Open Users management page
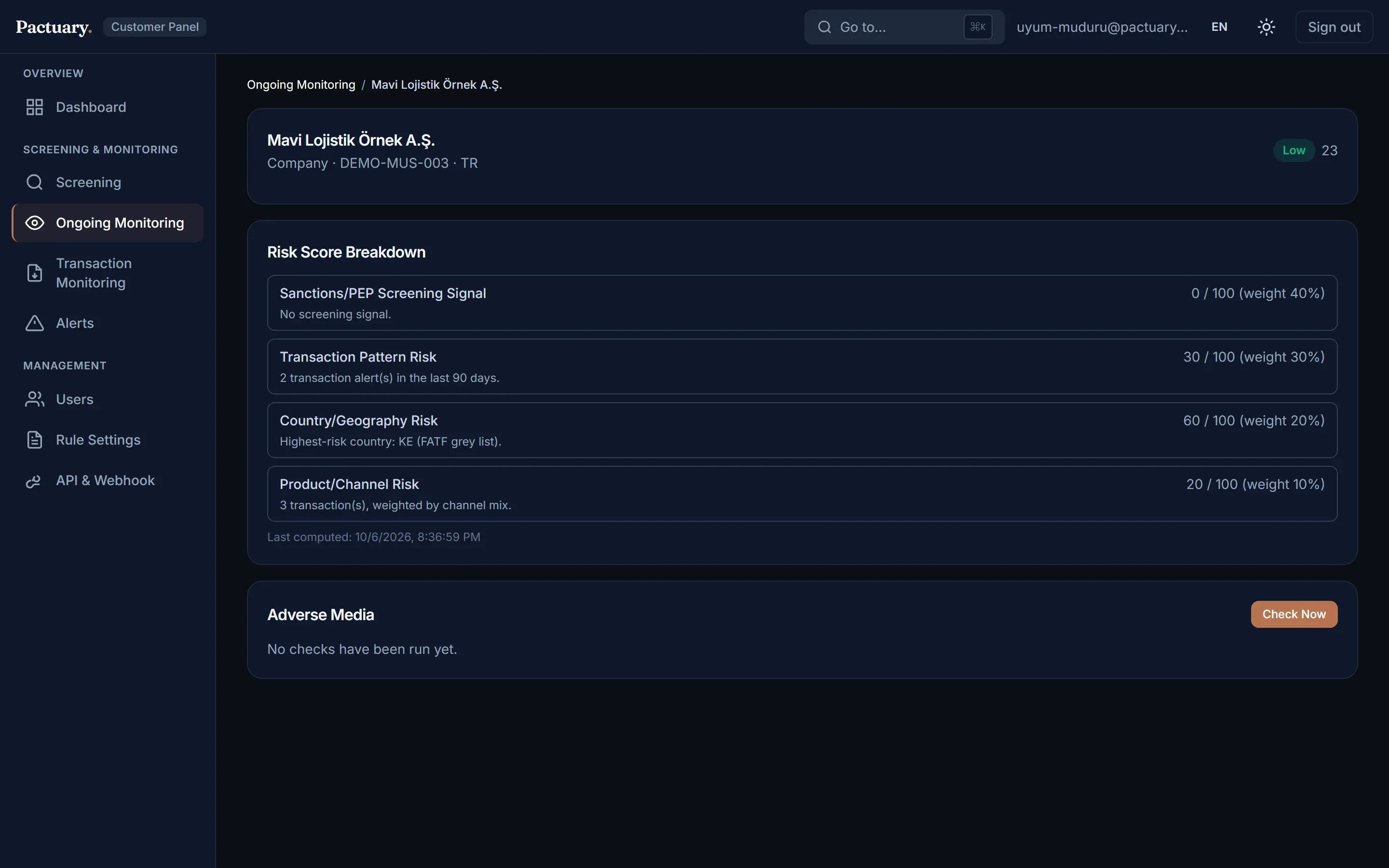 click(108, 399)
